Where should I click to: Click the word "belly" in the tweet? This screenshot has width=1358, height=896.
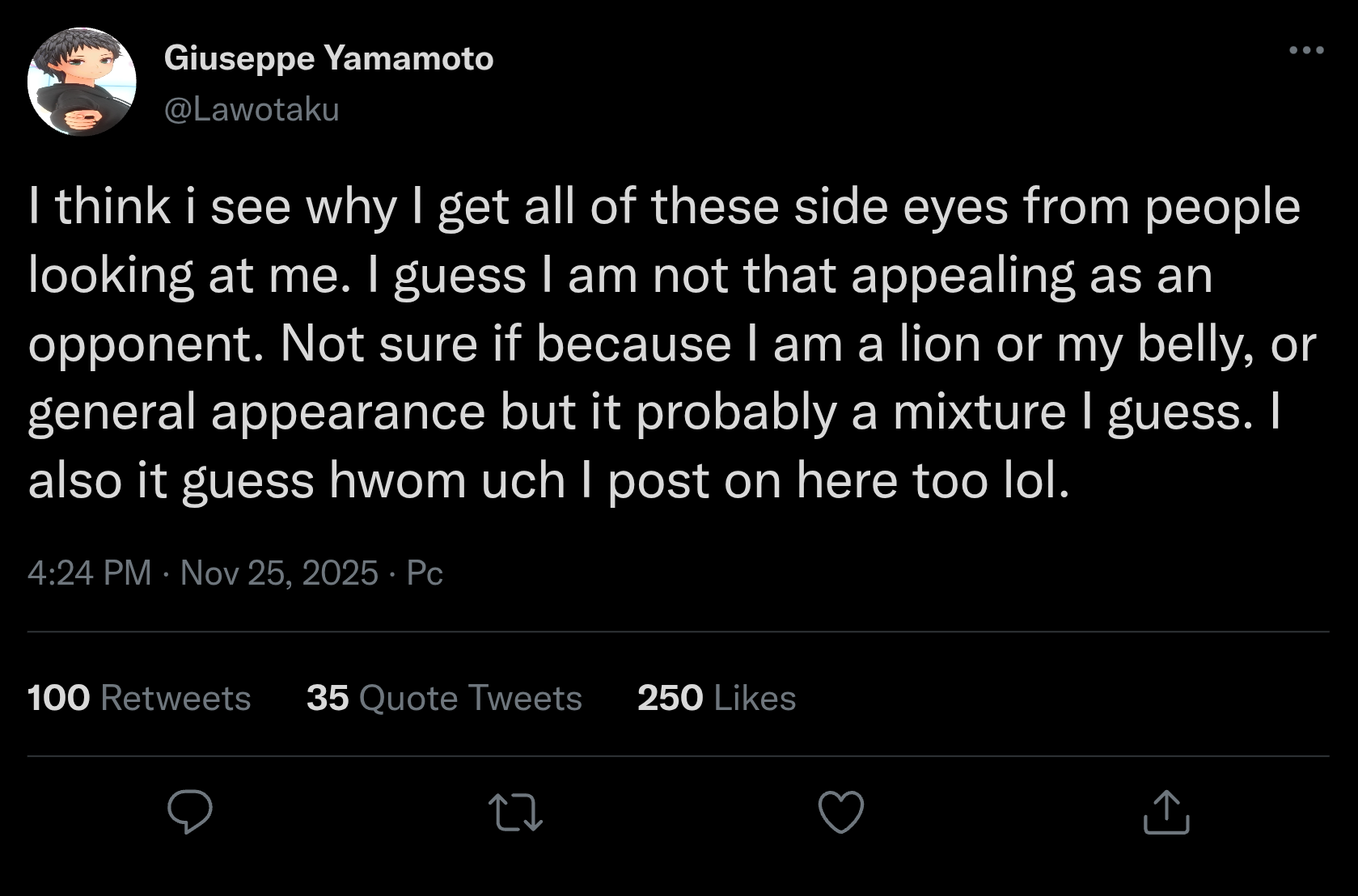pos(1195,343)
